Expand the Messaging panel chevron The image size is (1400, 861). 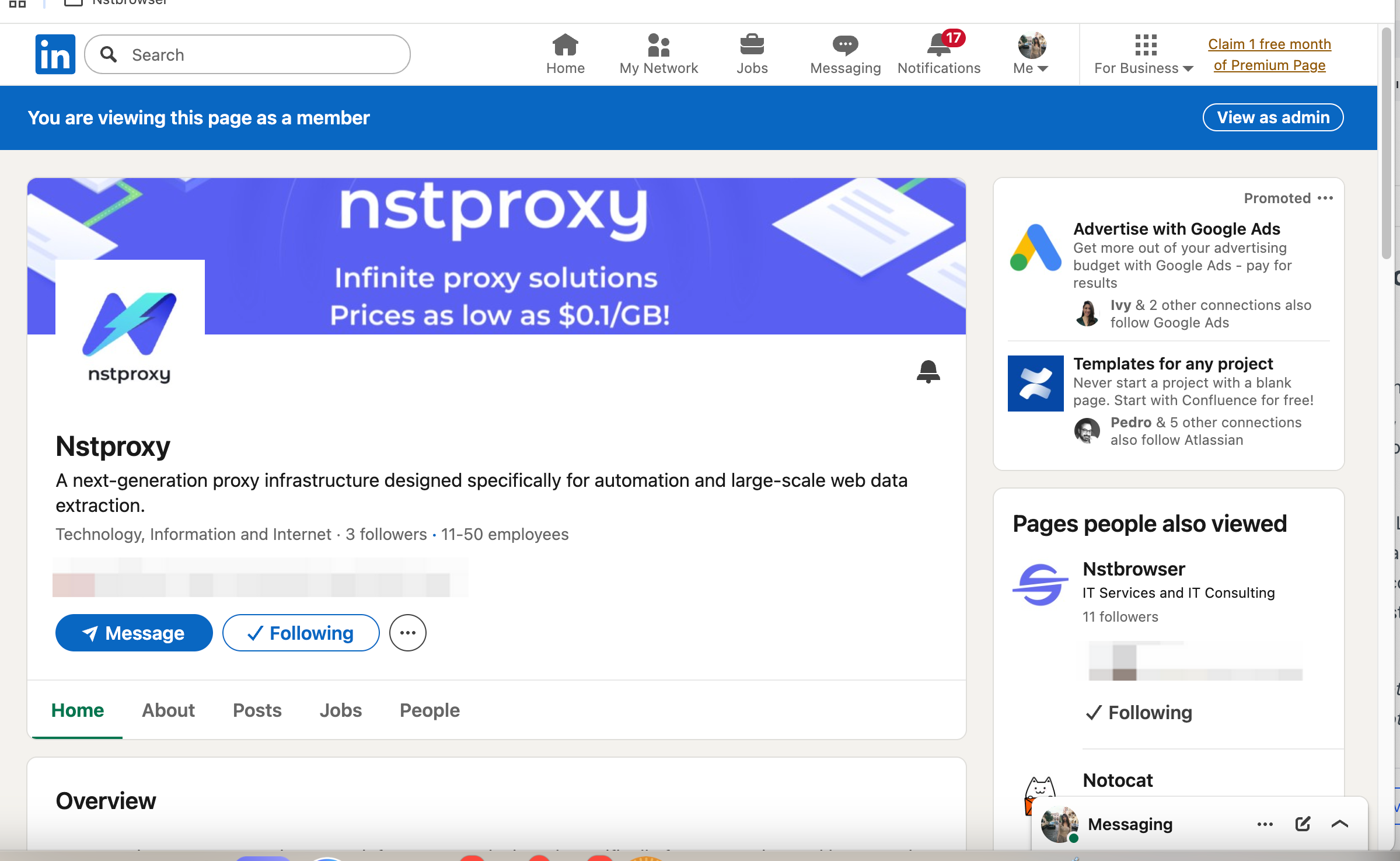pyautogui.click(x=1340, y=824)
